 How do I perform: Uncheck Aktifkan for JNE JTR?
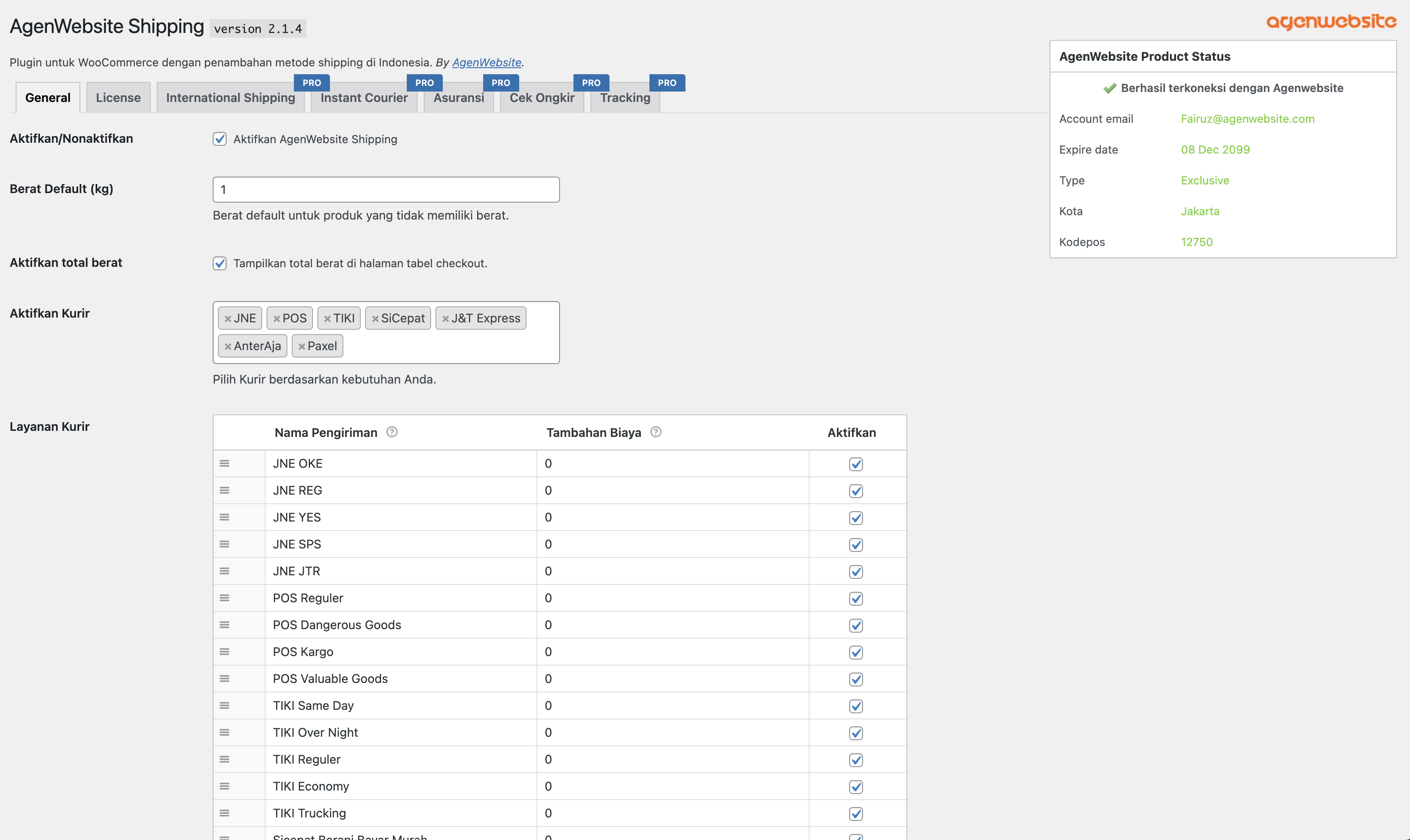point(856,572)
